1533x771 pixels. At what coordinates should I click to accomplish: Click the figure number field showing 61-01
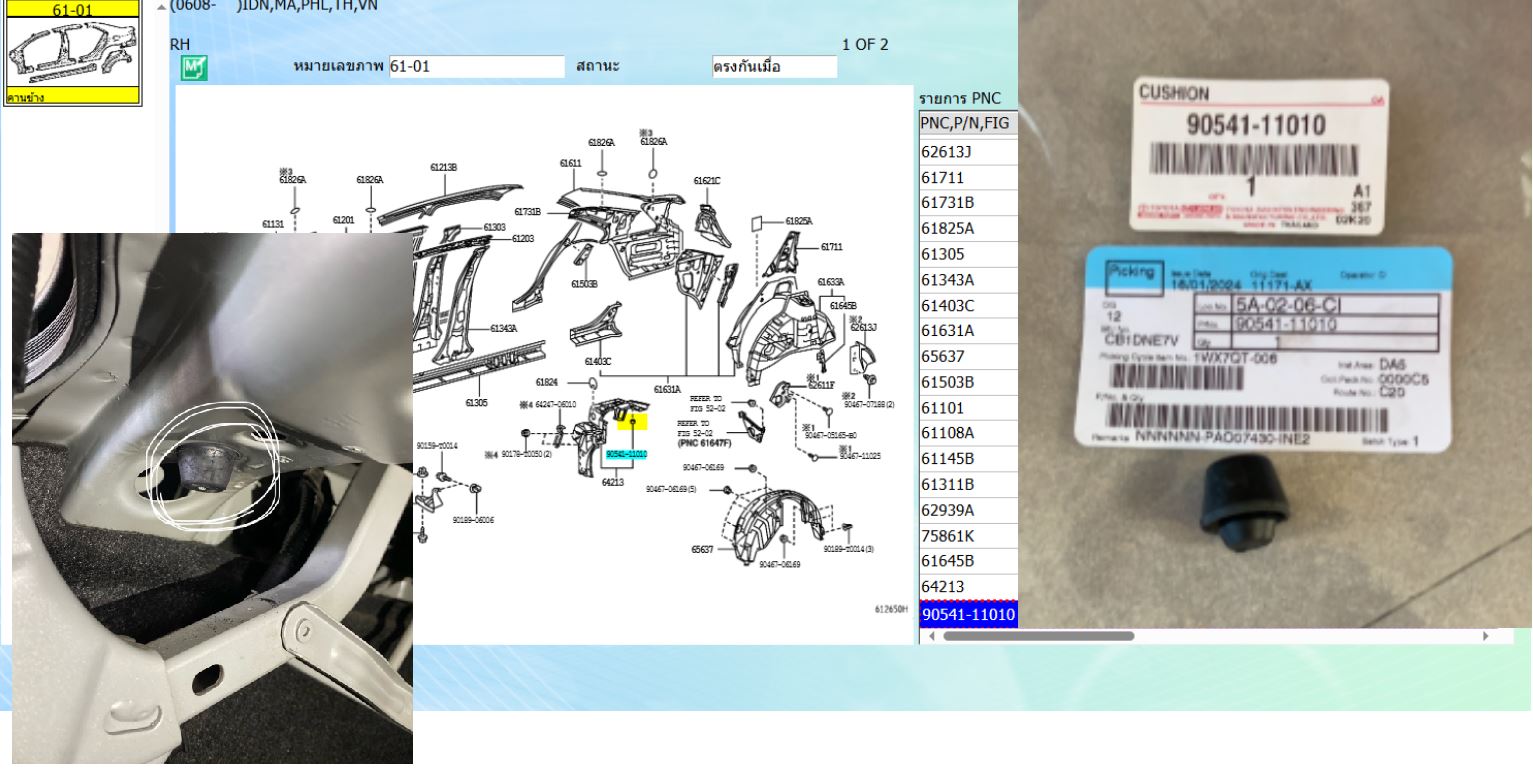click(x=476, y=67)
